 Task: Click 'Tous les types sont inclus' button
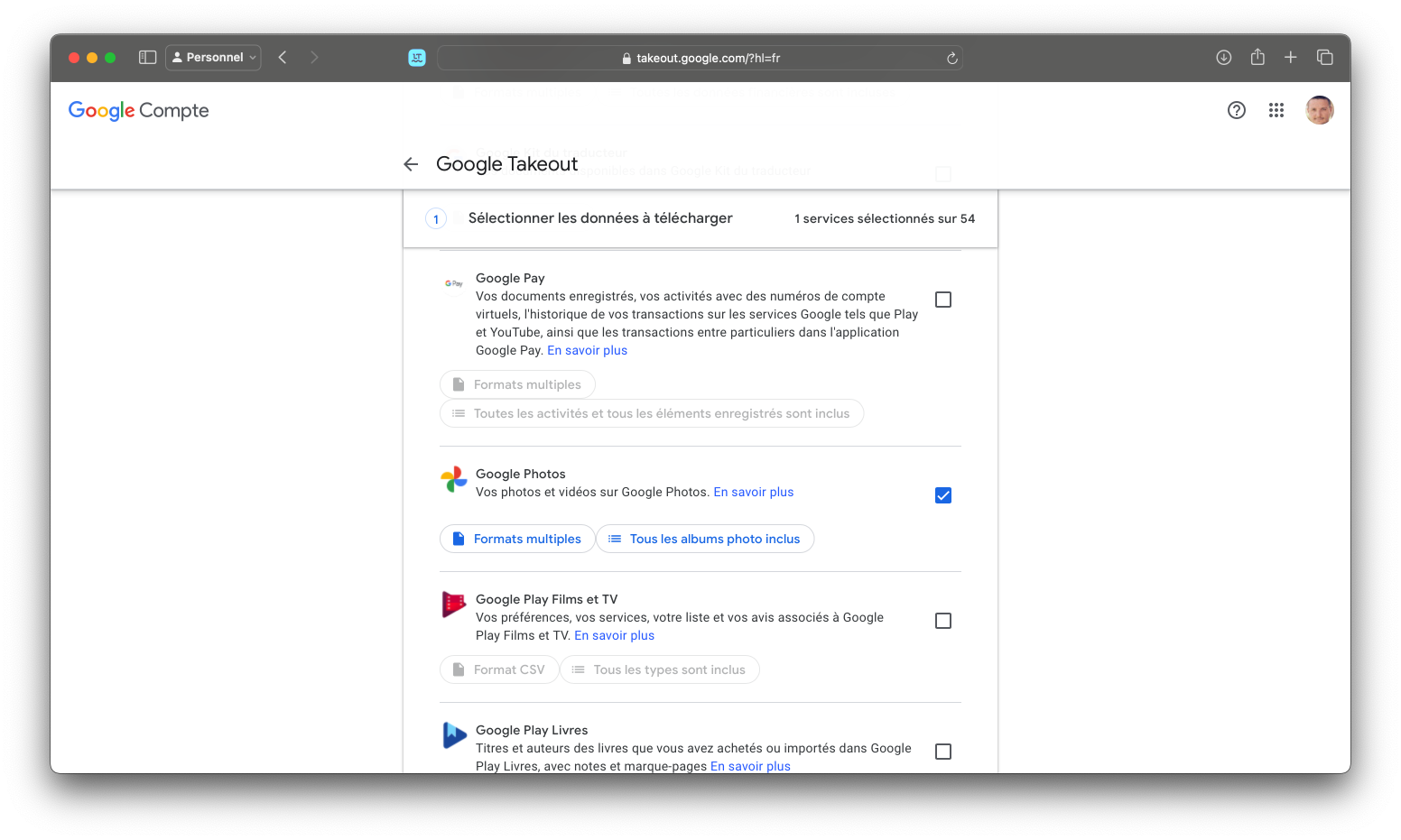(x=660, y=669)
